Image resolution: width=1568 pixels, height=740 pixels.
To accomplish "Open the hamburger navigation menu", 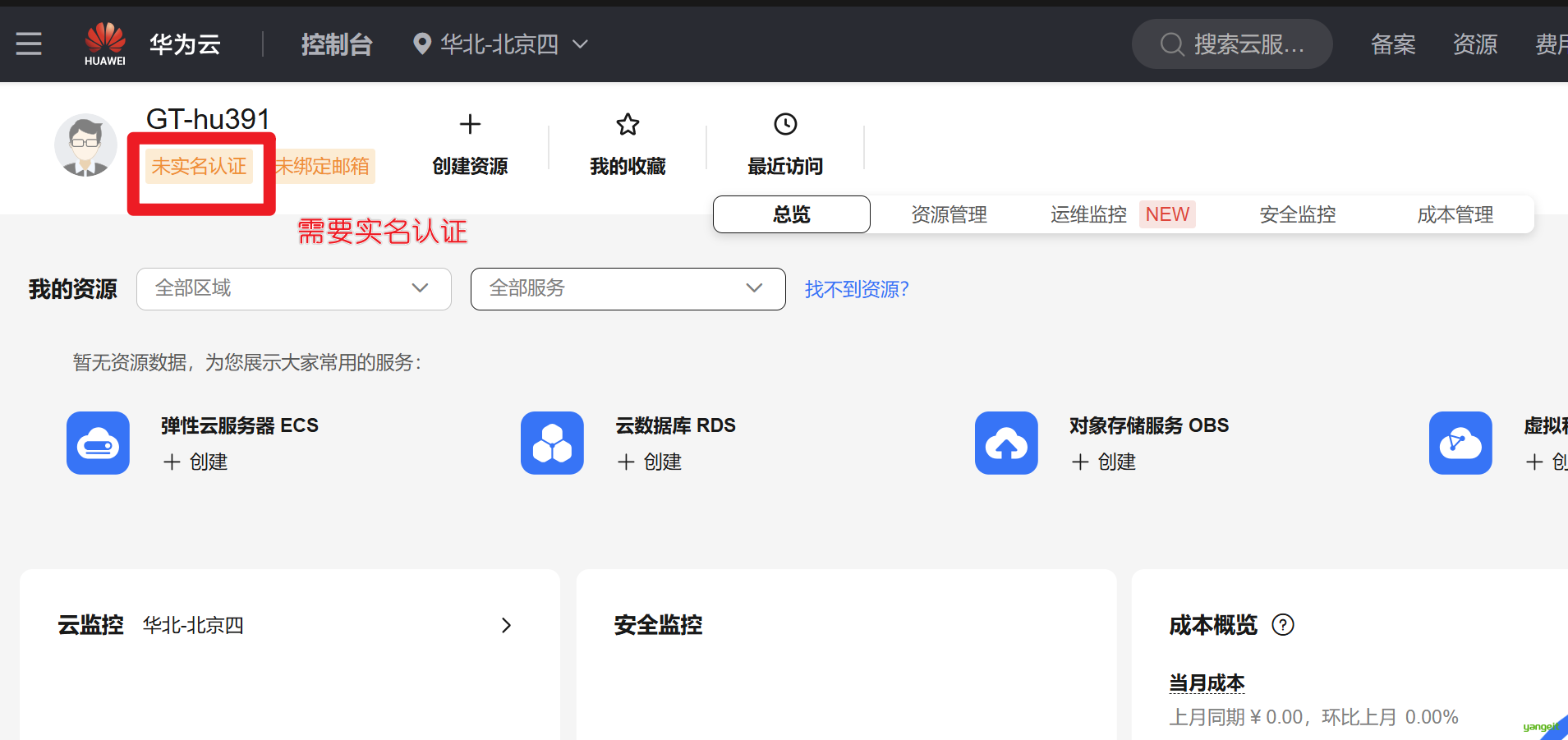I will point(29,44).
